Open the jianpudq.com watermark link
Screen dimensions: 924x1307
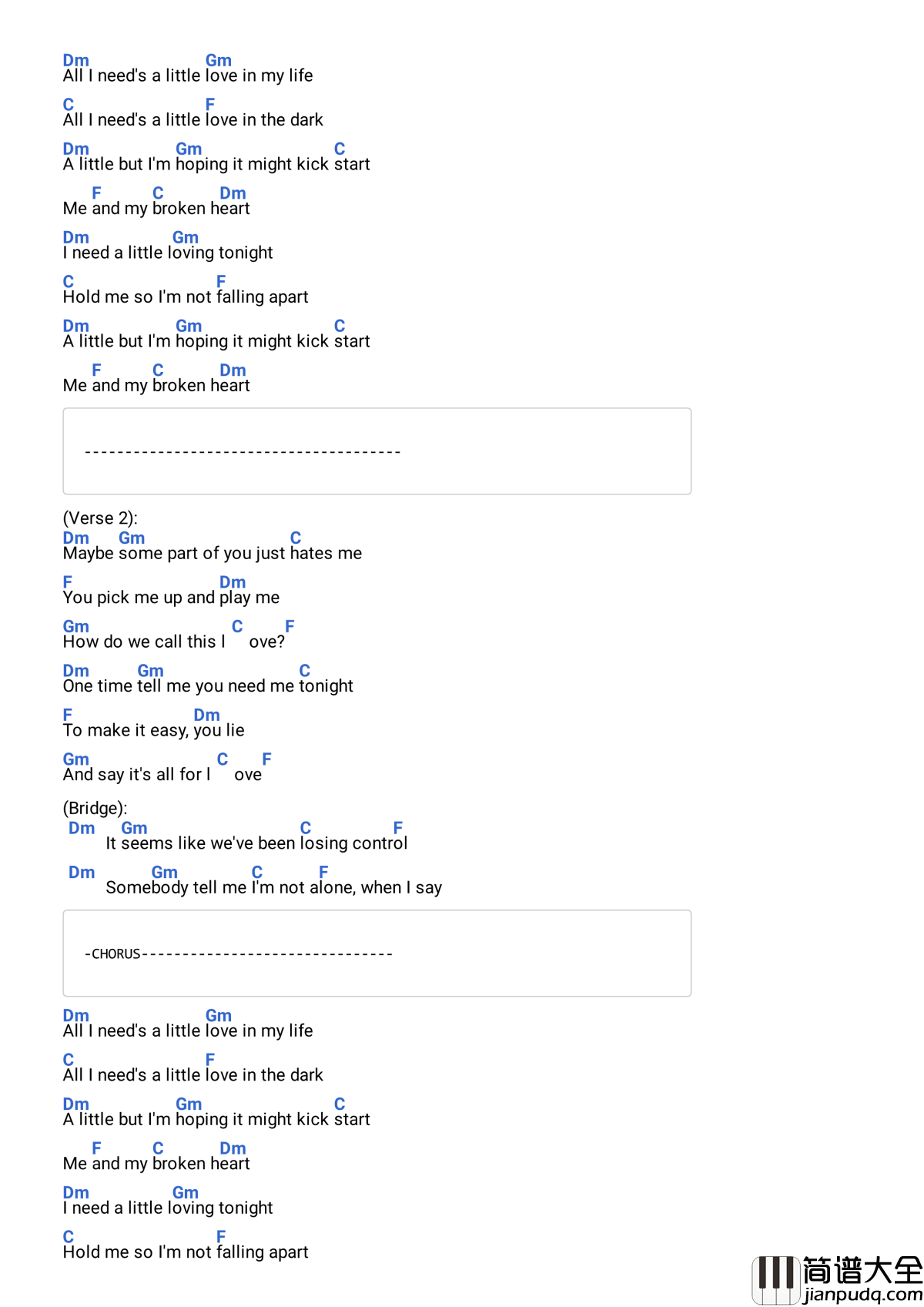coord(862,1294)
